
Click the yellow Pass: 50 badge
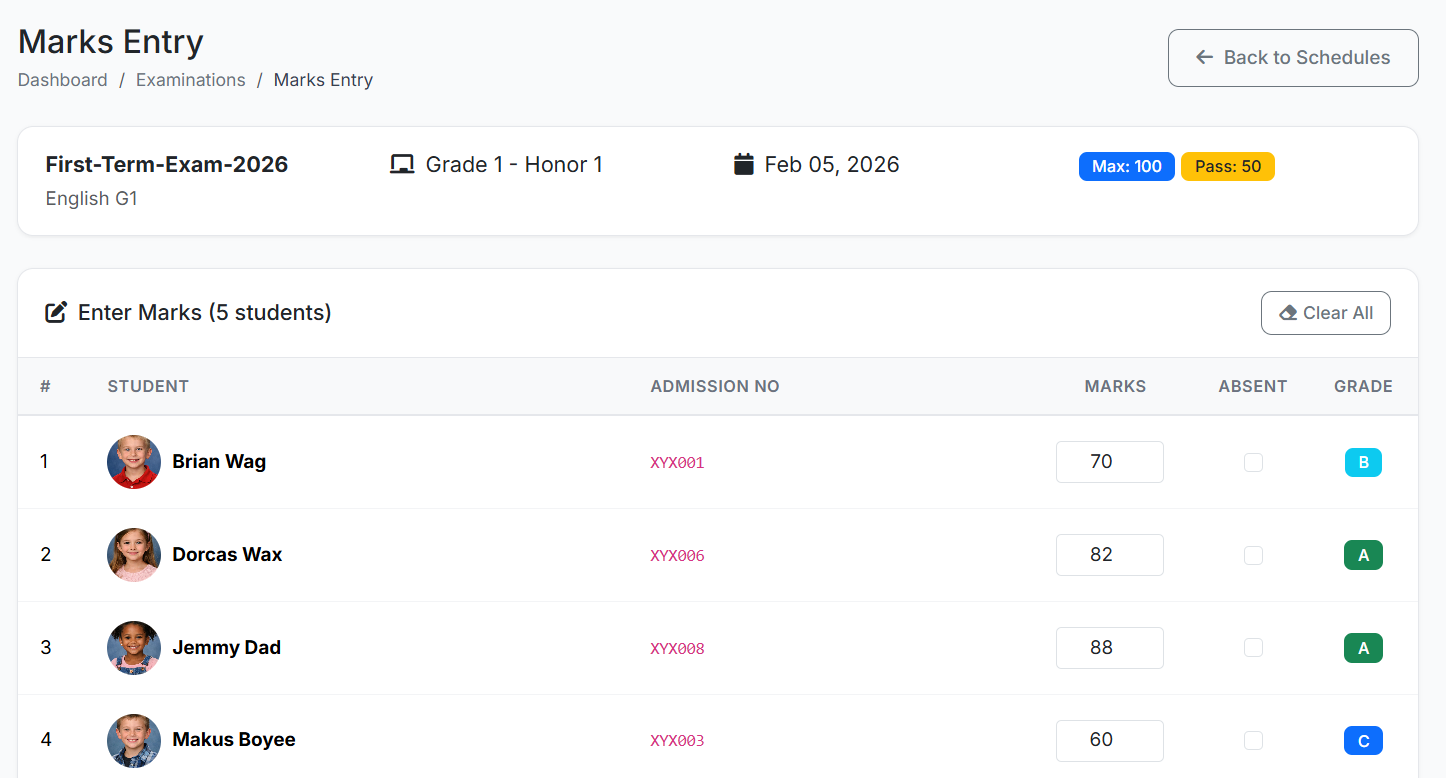pos(1227,166)
